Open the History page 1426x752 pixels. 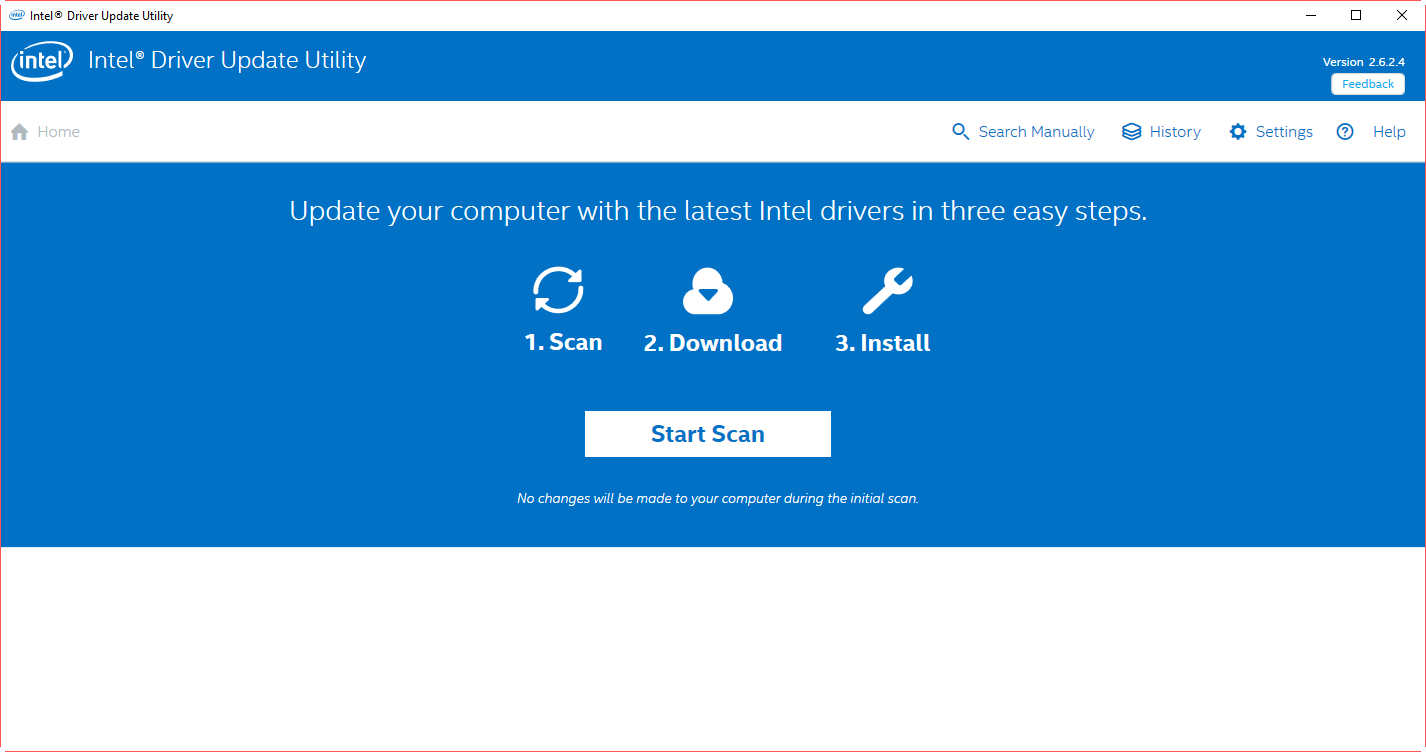pyautogui.click(x=1175, y=132)
